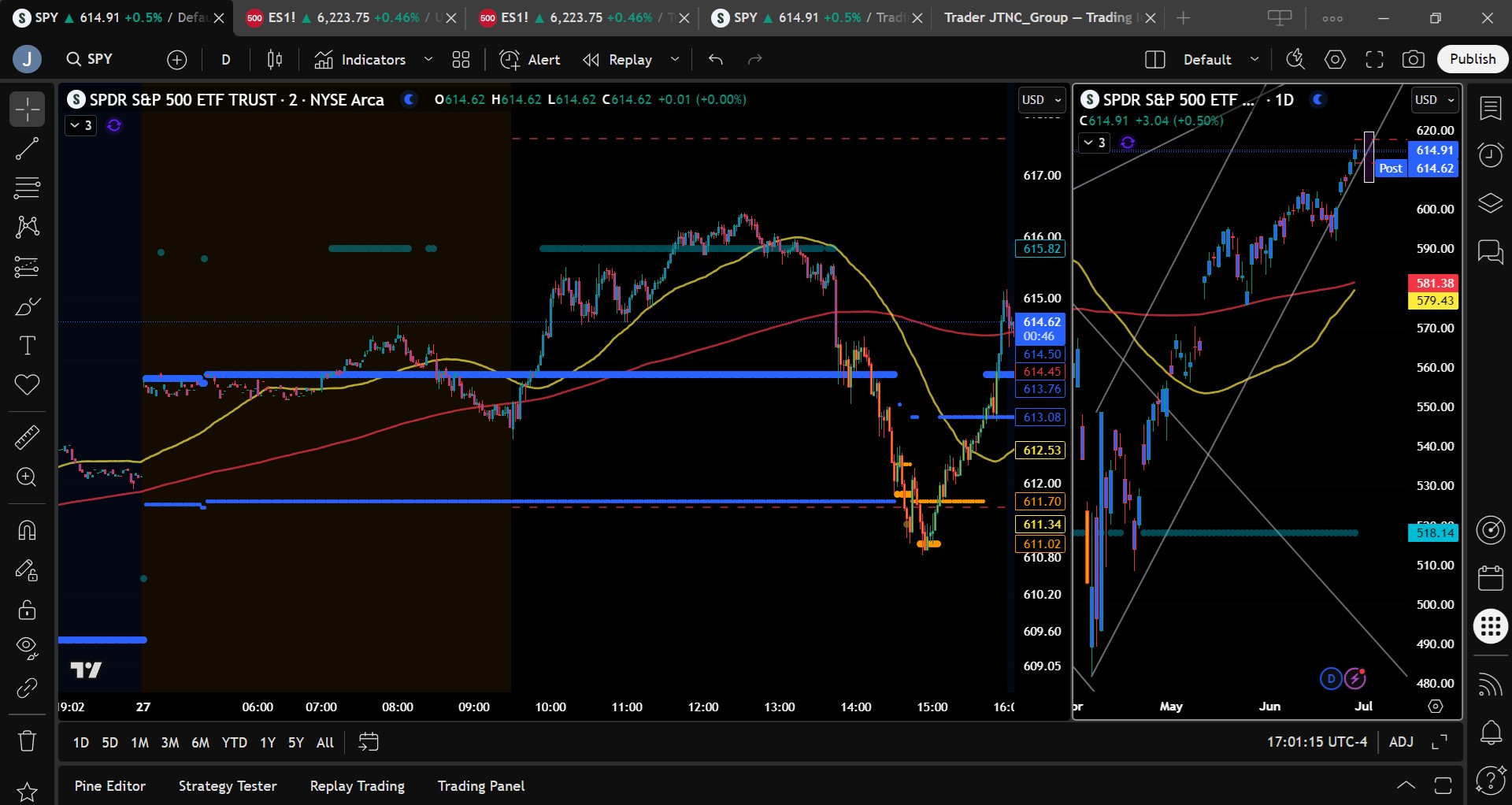Open the chart type candles selector
The width and height of the screenshot is (1512, 805).
point(275,59)
